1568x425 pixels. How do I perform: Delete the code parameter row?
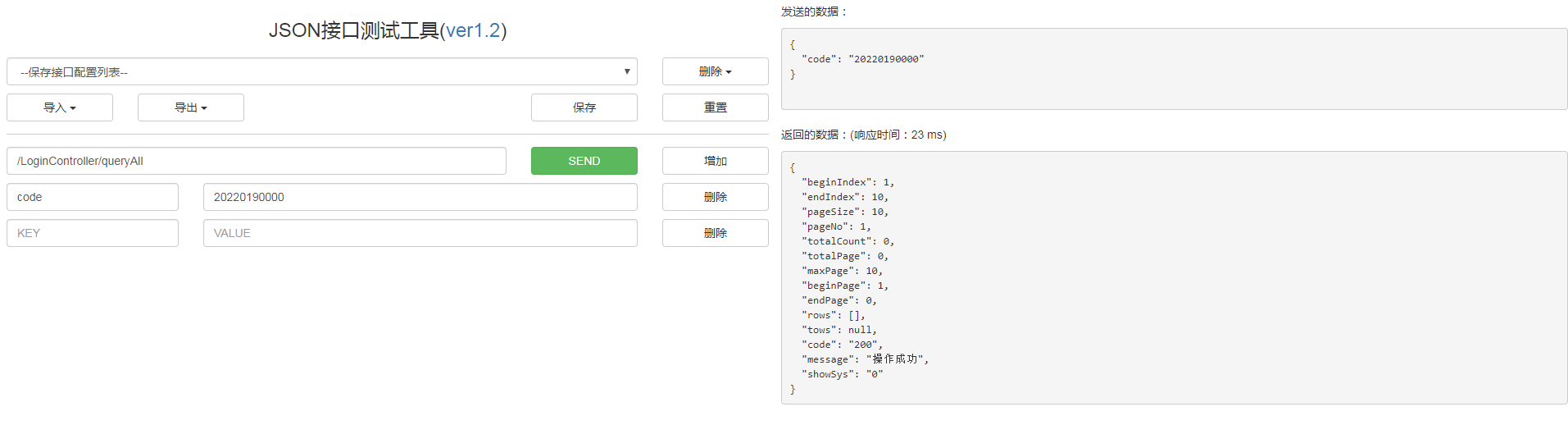715,197
